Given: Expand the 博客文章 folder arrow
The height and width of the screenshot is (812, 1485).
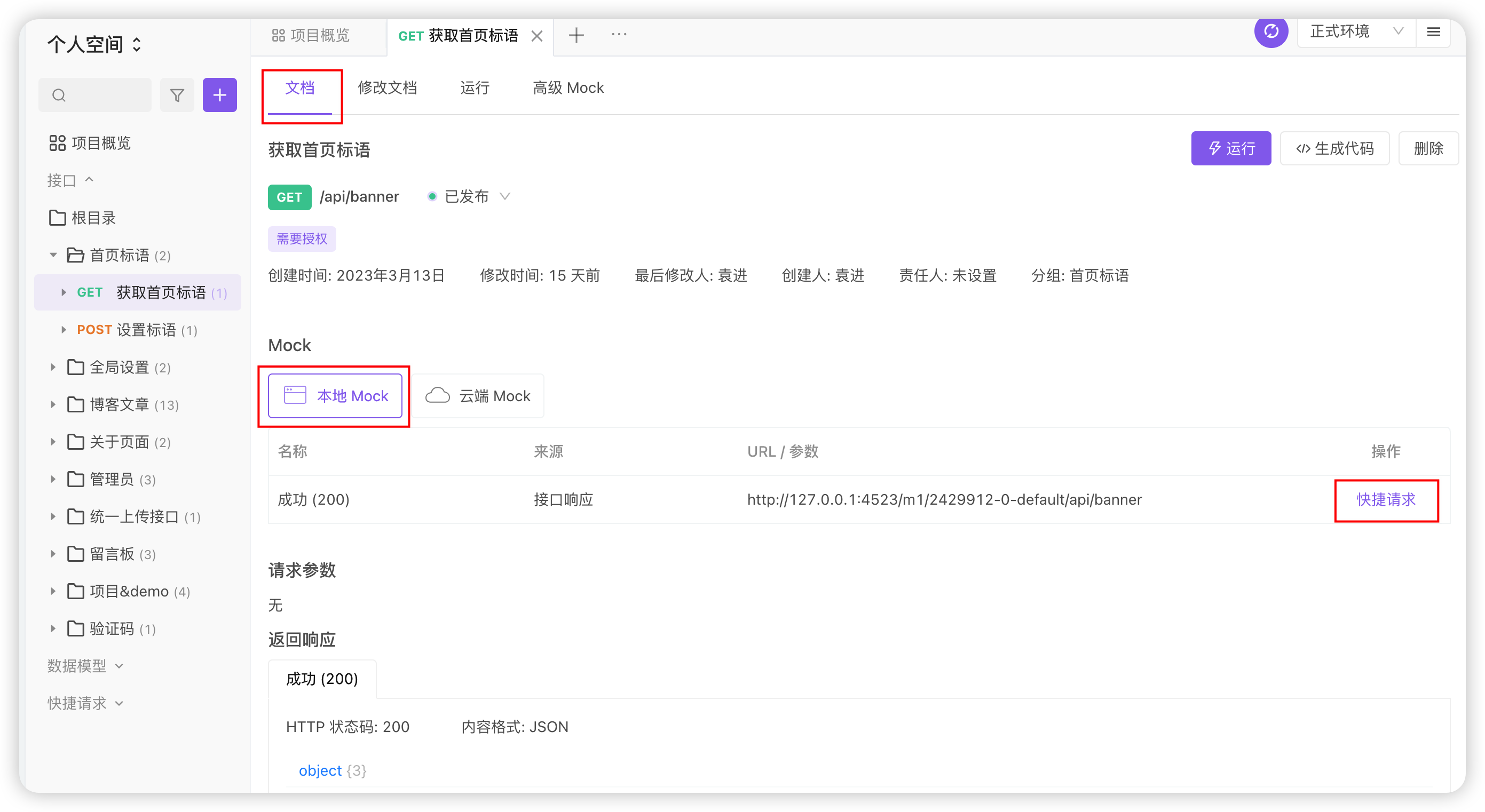Looking at the screenshot, I should click(53, 404).
